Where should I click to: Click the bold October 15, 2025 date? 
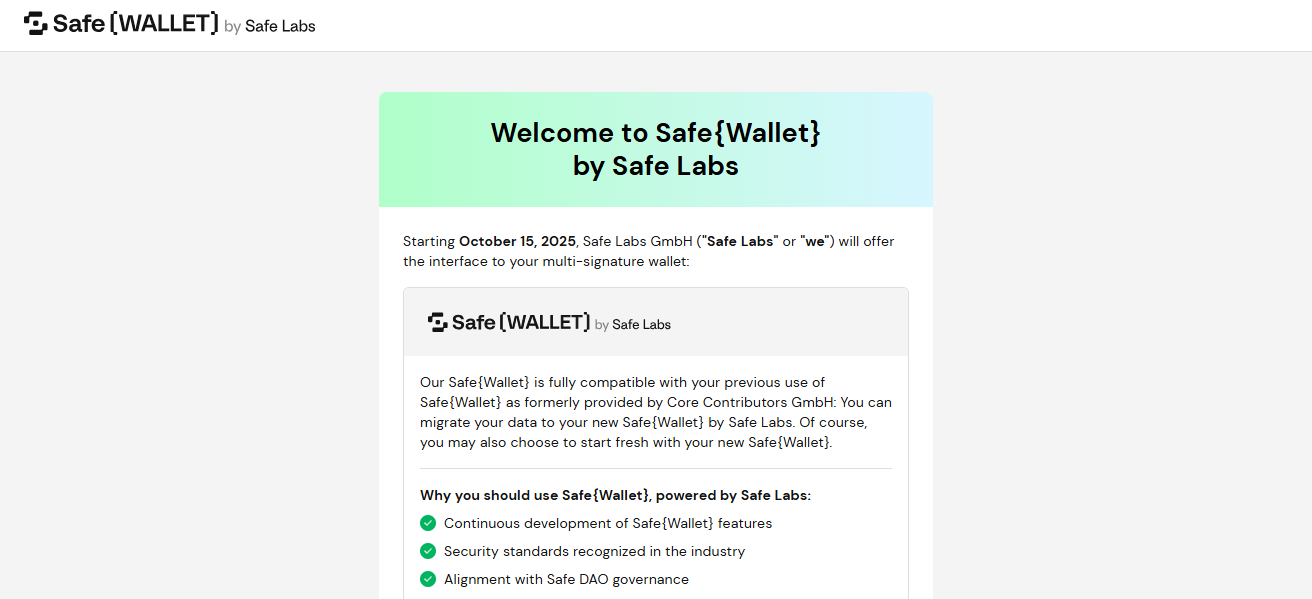[518, 241]
